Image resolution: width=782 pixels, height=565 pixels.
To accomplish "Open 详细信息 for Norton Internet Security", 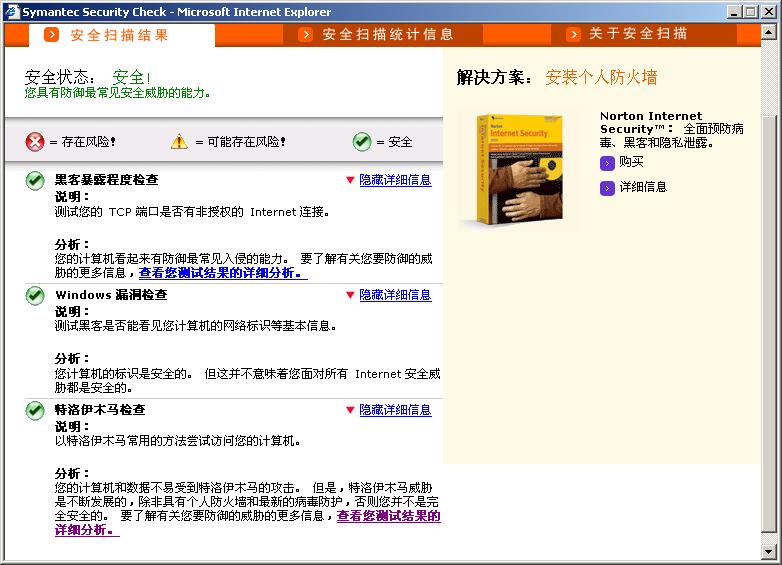I will pyautogui.click(x=643, y=187).
